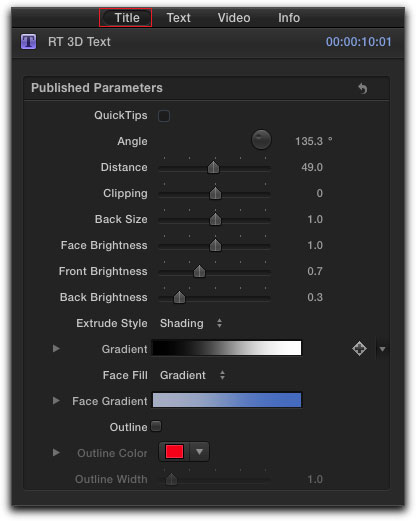Click the gradient onscreen control crosshair icon
The height and width of the screenshot is (521, 416).
pos(359,349)
